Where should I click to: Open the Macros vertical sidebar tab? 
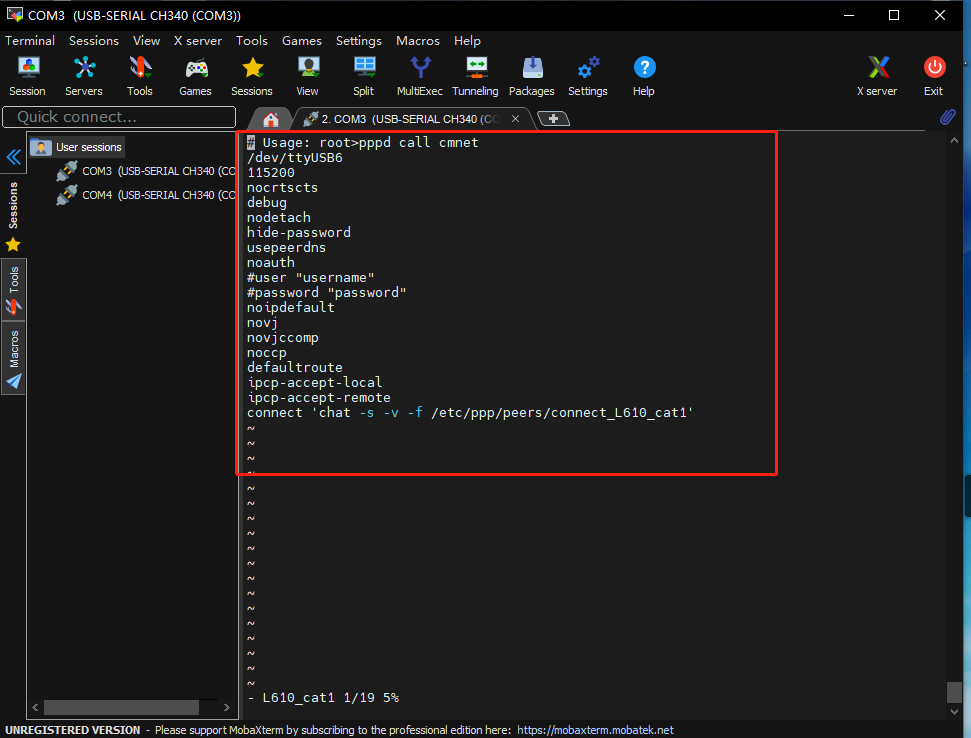click(x=14, y=358)
